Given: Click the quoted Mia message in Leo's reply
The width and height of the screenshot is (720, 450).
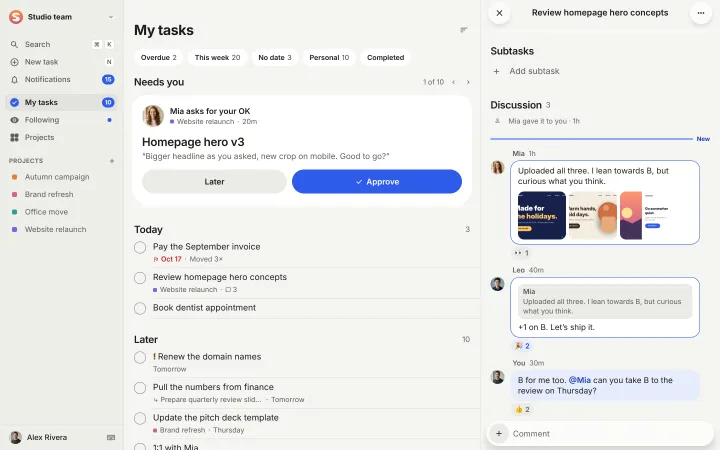Looking at the screenshot, I should click(605, 302).
